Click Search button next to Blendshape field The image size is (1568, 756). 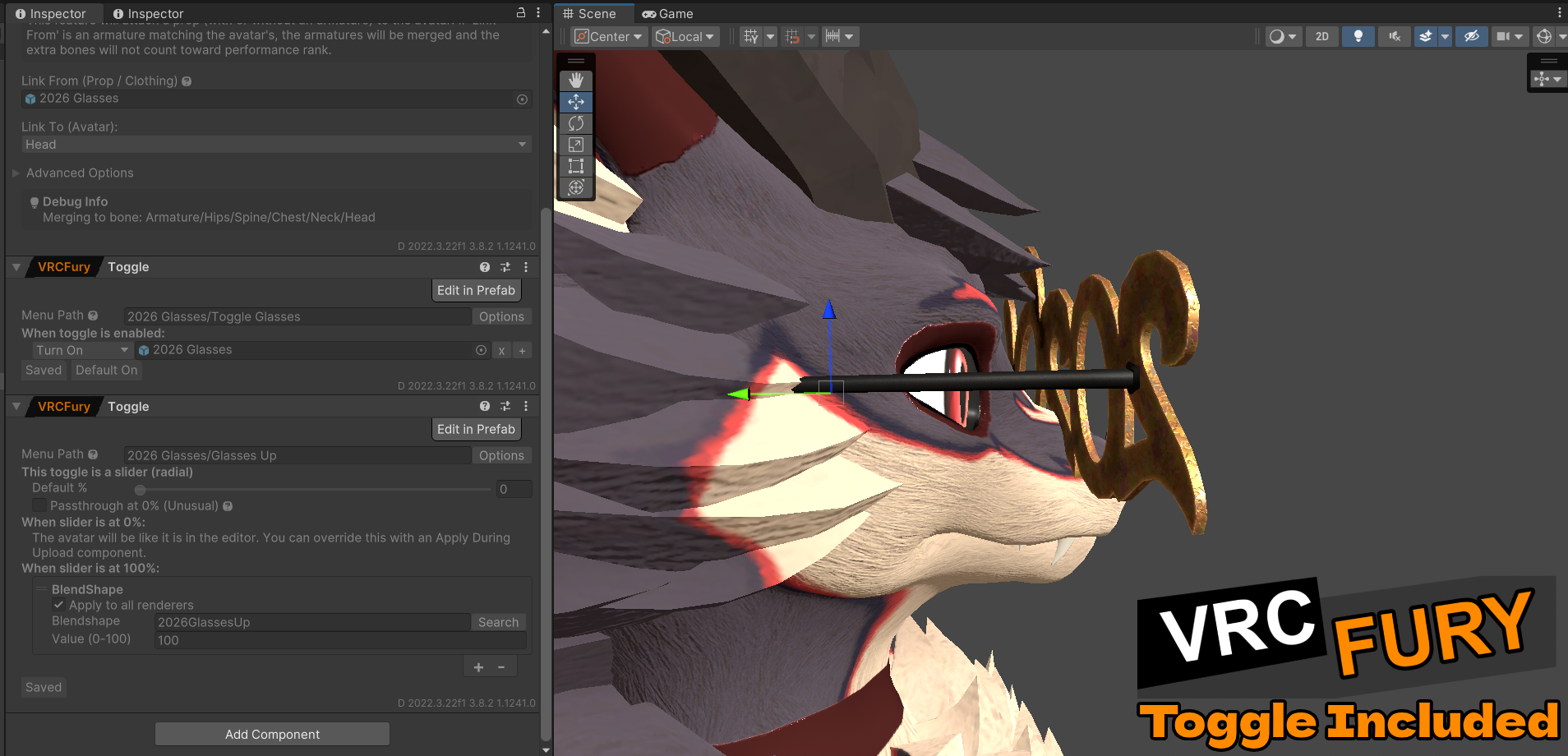click(x=498, y=622)
